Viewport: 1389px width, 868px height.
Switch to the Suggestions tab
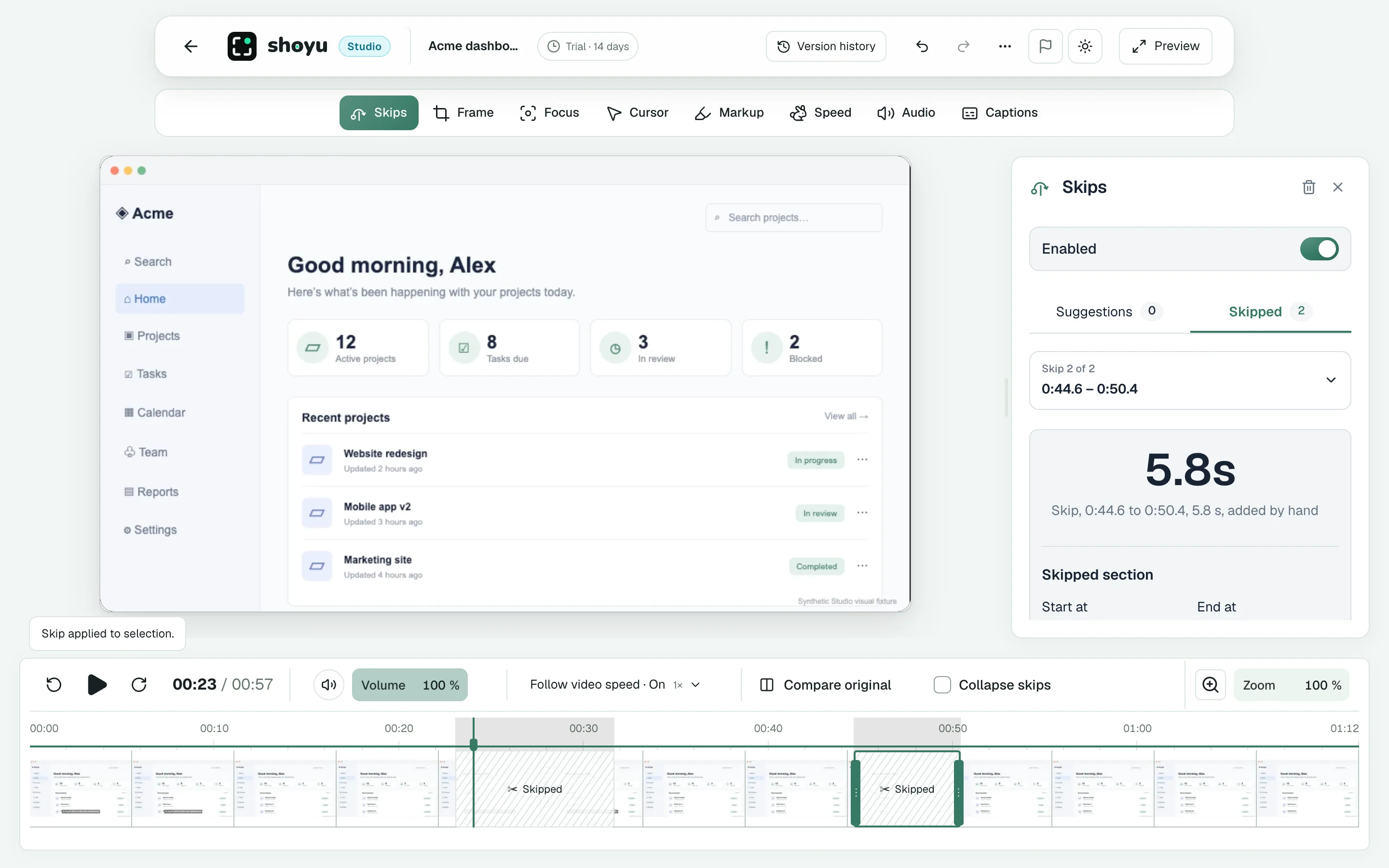click(x=1109, y=311)
